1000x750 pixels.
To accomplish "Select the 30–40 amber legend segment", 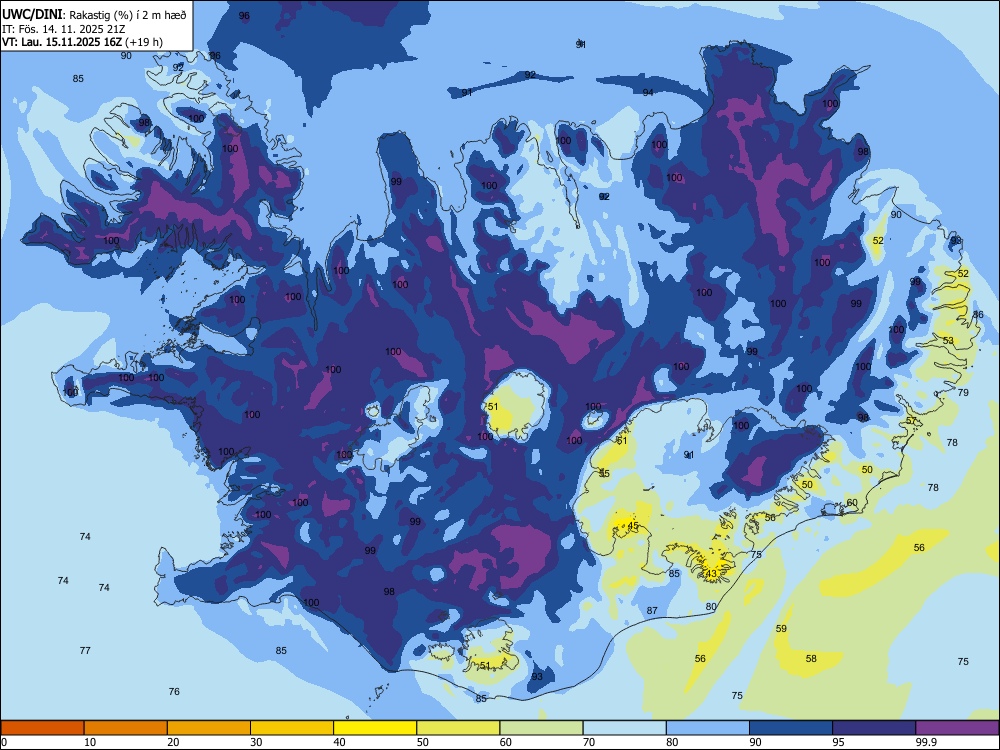I will coord(292,728).
